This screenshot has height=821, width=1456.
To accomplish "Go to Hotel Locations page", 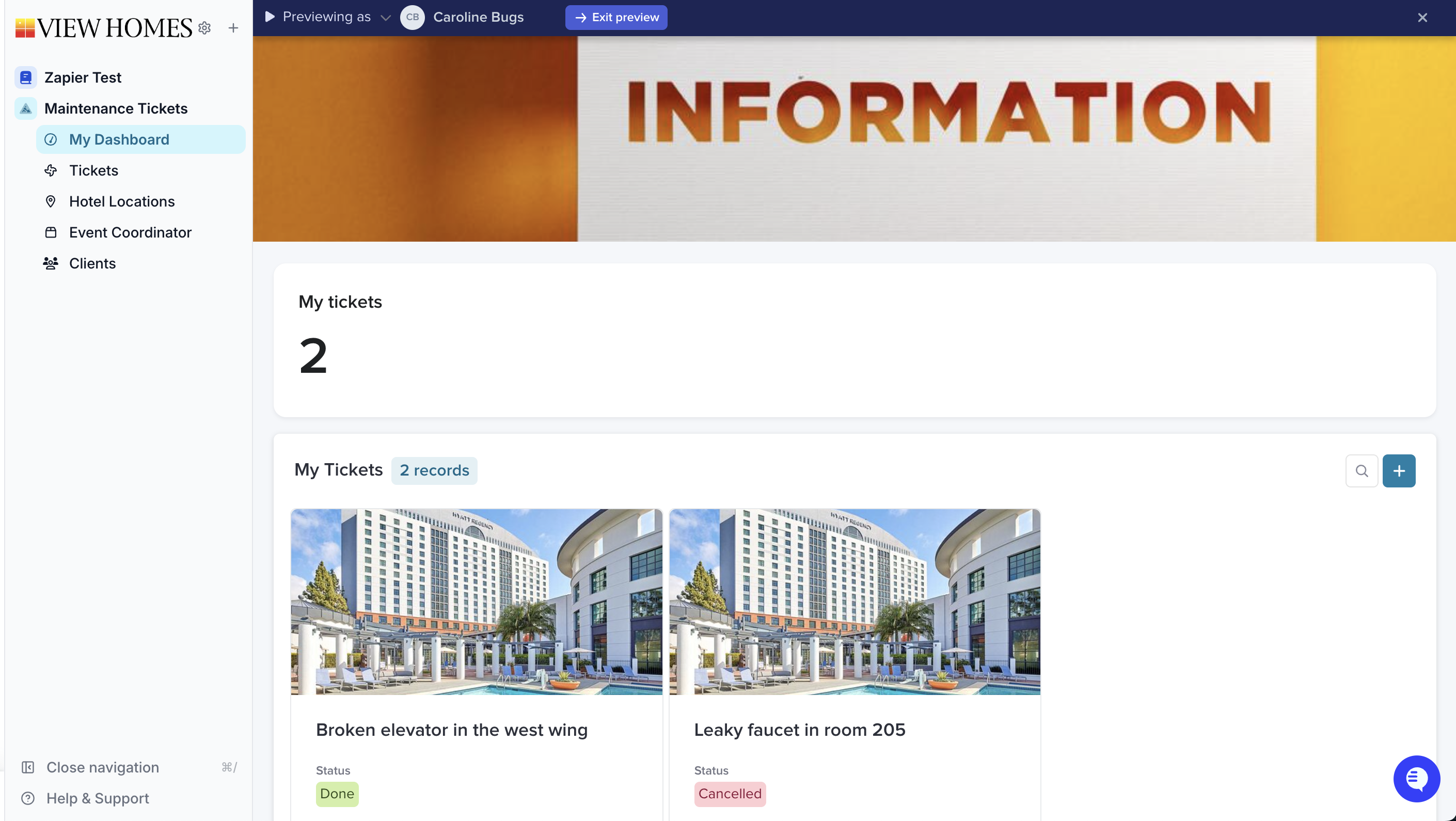I will pyautogui.click(x=121, y=201).
